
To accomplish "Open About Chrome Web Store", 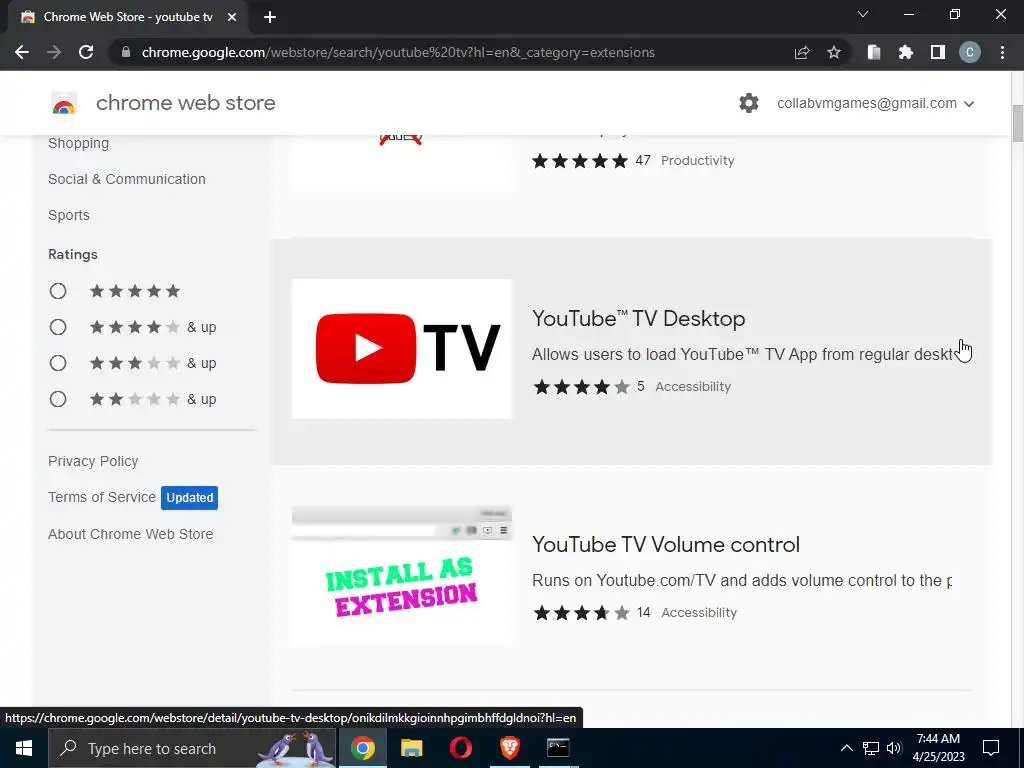I will [x=131, y=534].
